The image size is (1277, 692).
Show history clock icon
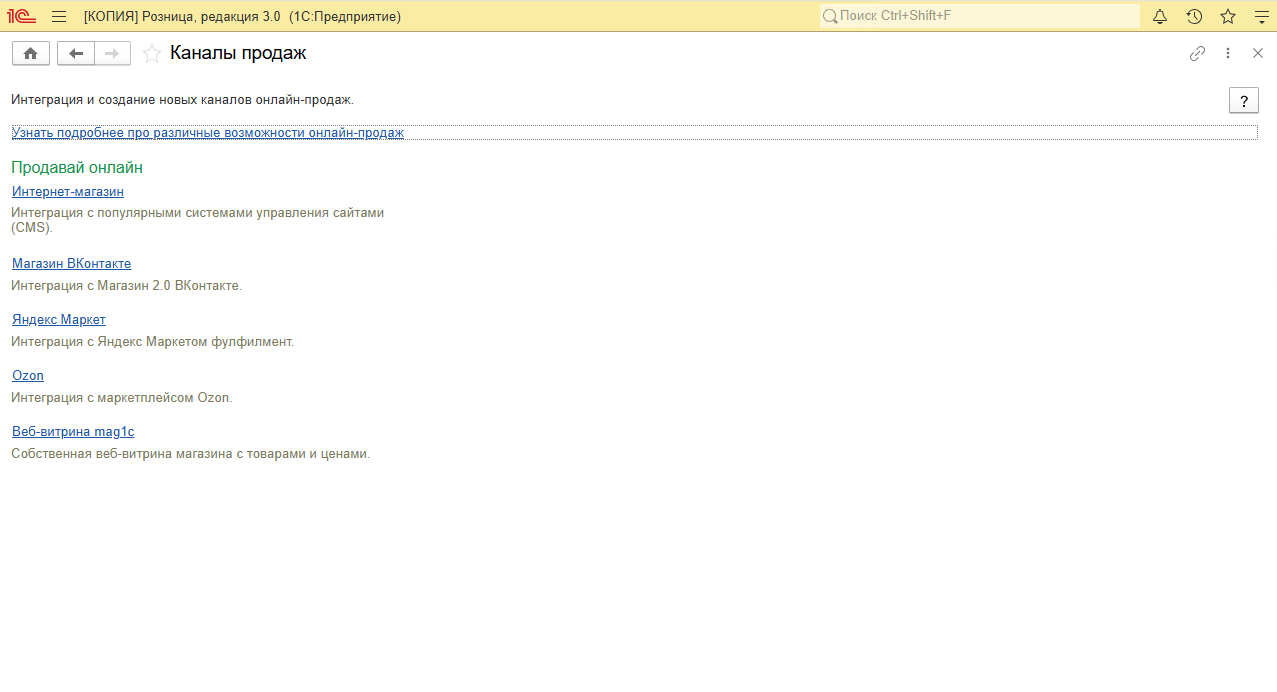[x=1194, y=16]
